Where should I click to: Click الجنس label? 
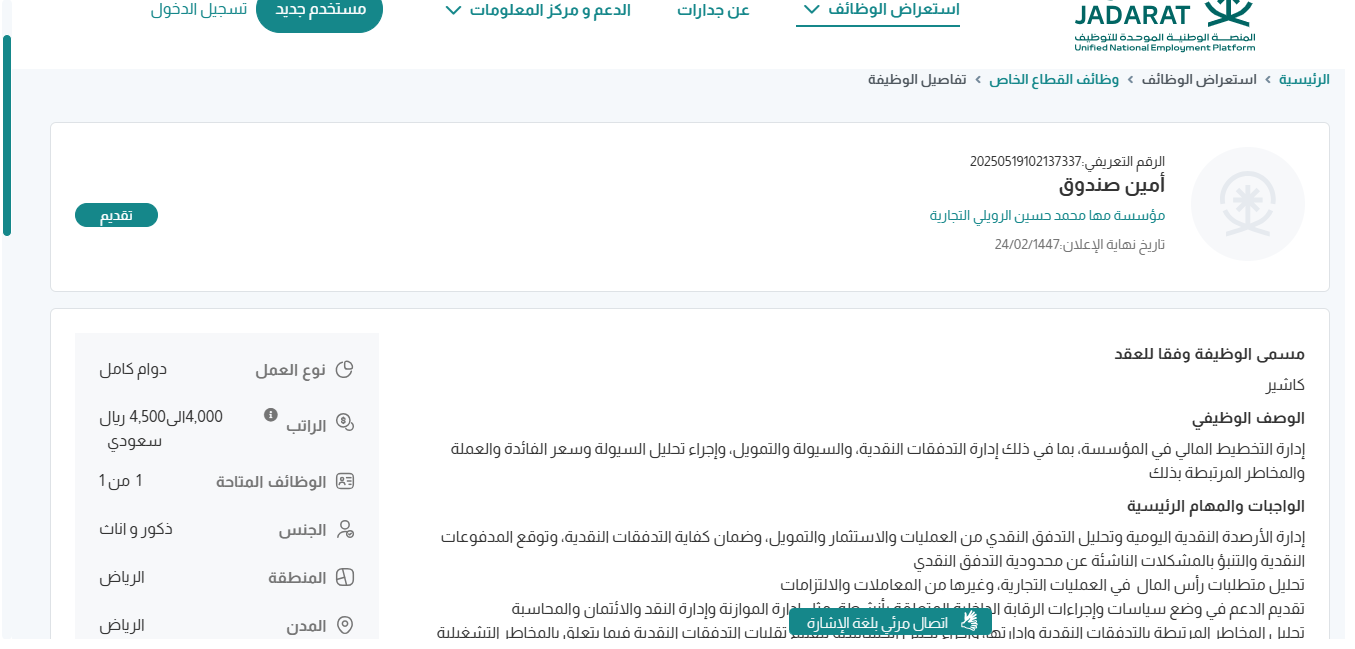302,530
